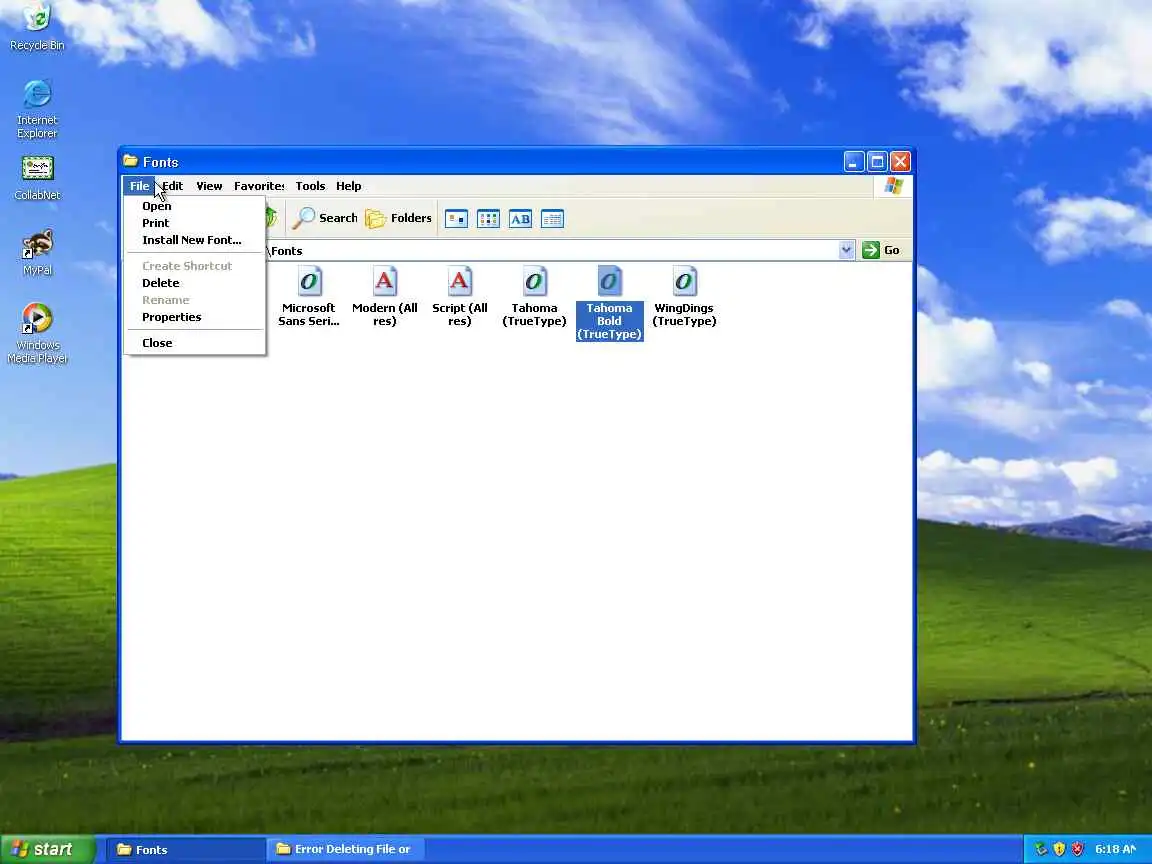Screen dimensions: 1152x864
Task: Click the yellow security shield tray icon
Action: point(1059,849)
